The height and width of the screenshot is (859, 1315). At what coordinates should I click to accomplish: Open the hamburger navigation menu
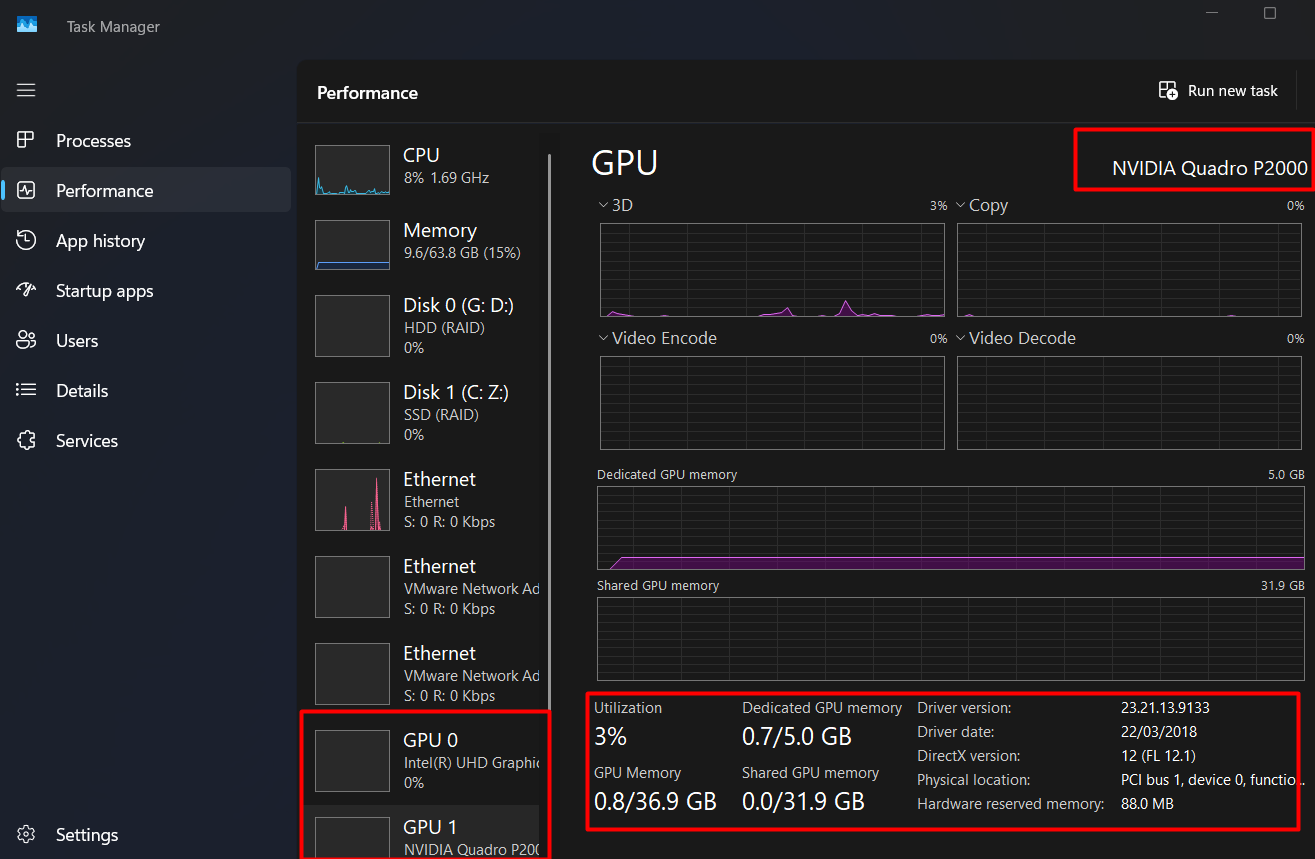click(x=26, y=90)
